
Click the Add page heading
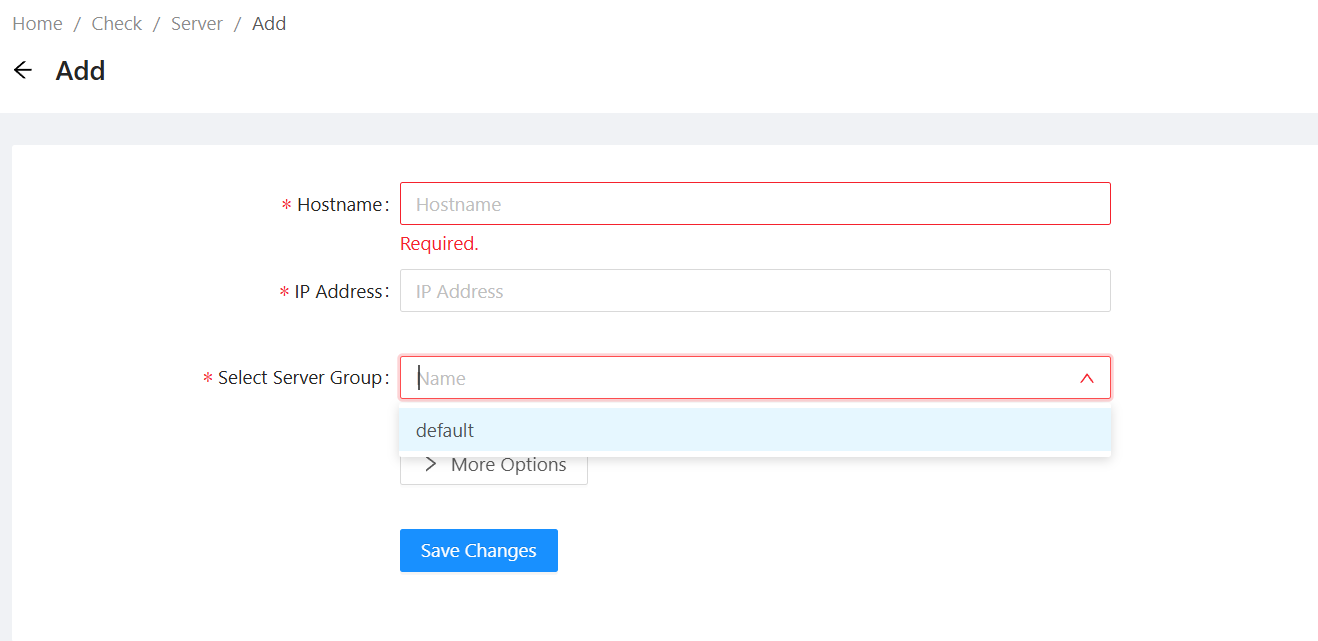tap(80, 71)
